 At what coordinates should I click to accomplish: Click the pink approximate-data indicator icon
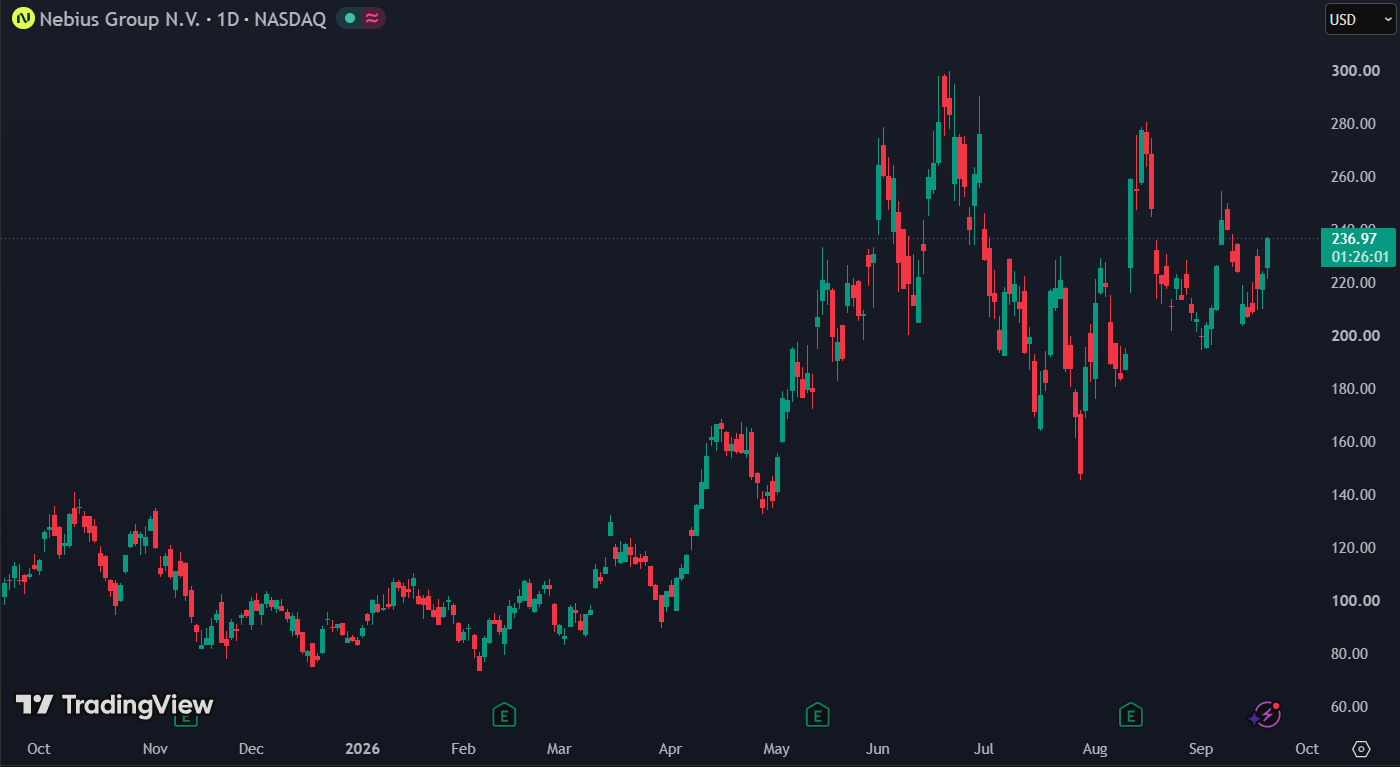click(x=372, y=19)
